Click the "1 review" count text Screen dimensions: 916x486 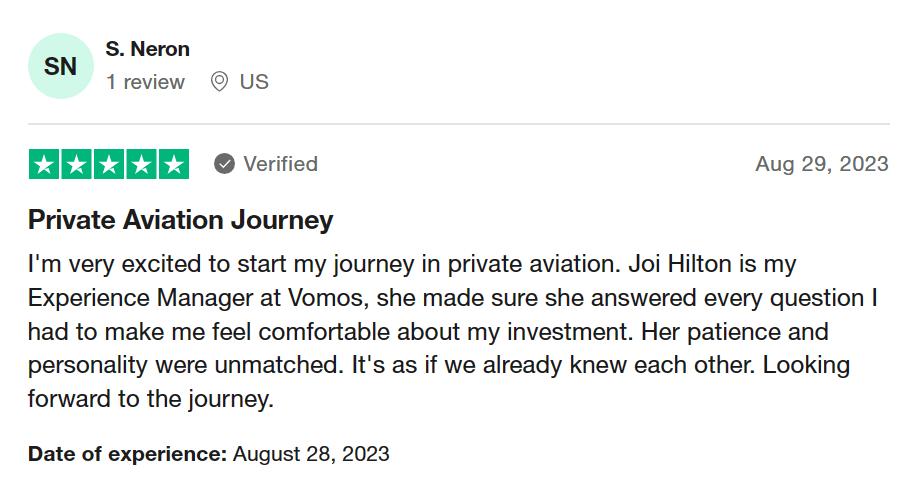(145, 82)
